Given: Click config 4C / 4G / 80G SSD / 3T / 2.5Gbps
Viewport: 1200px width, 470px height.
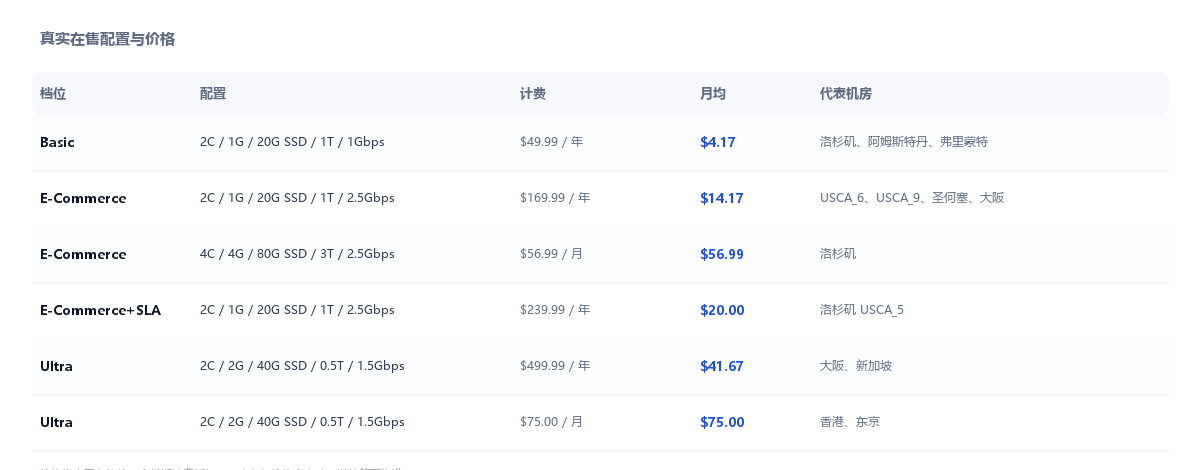Looking at the screenshot, I should [x=297, y=254].
